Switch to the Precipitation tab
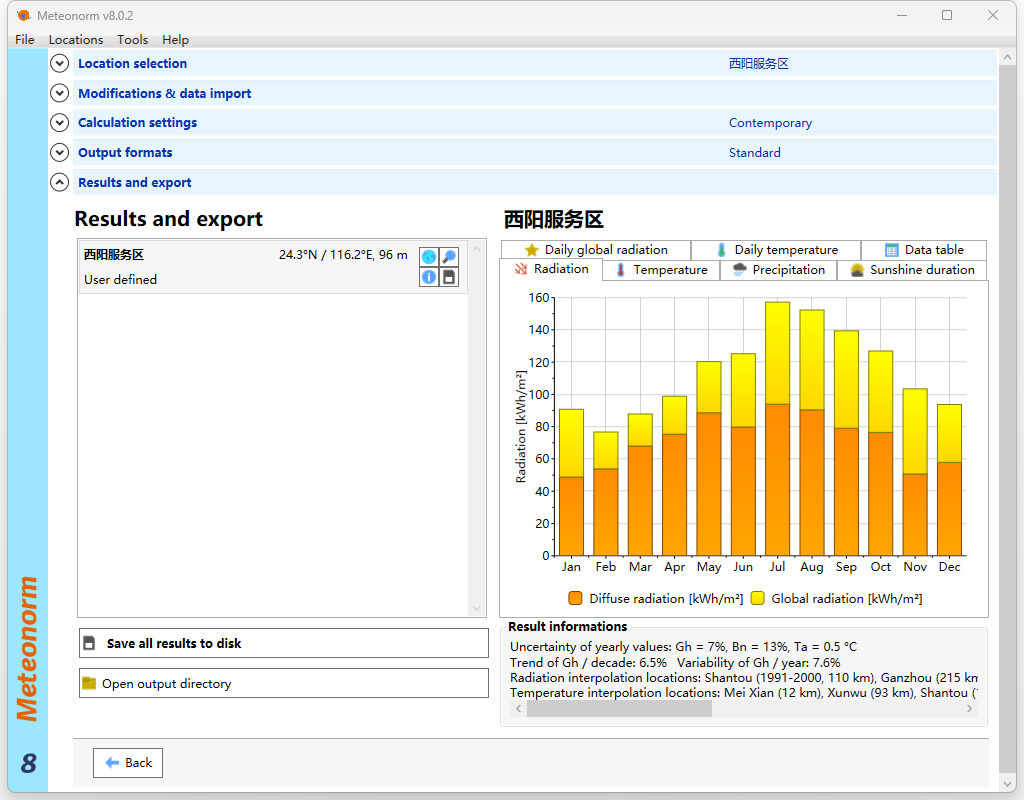Screen dimensions: 1024x800 tap(778, 270)
